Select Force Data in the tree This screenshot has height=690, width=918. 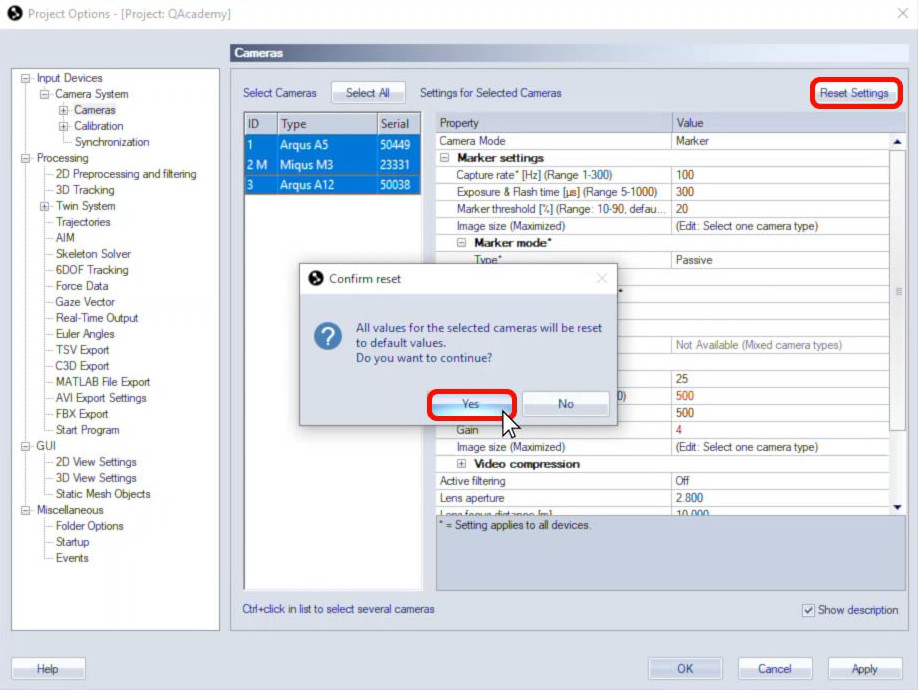(x=82, y=286)
